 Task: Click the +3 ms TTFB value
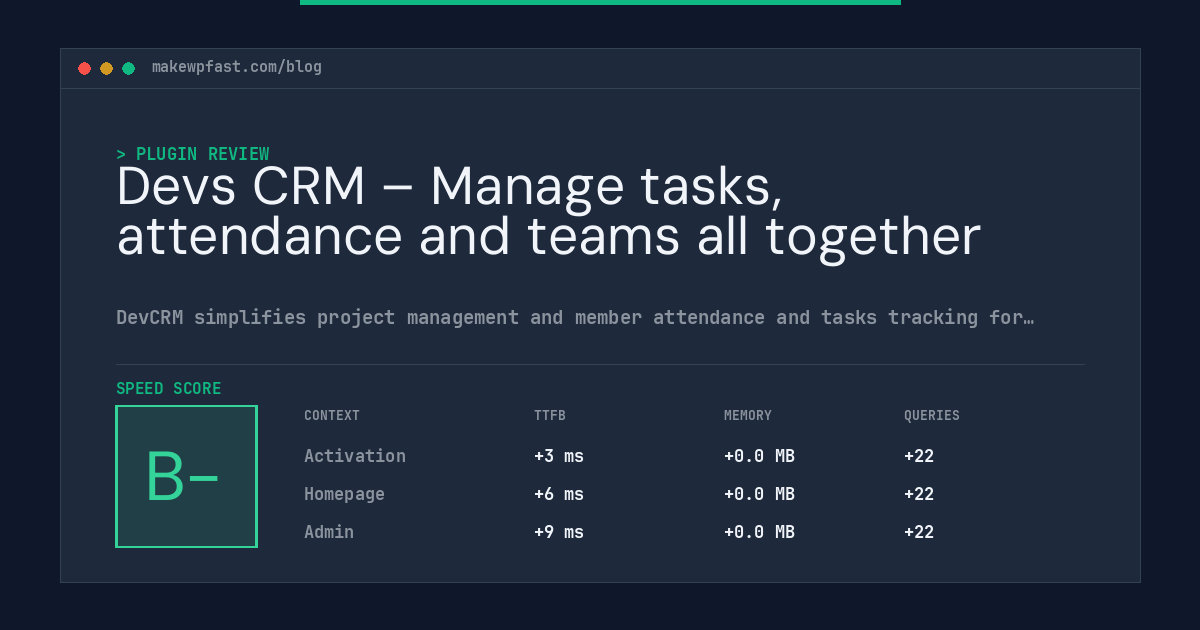click(559, 456)
